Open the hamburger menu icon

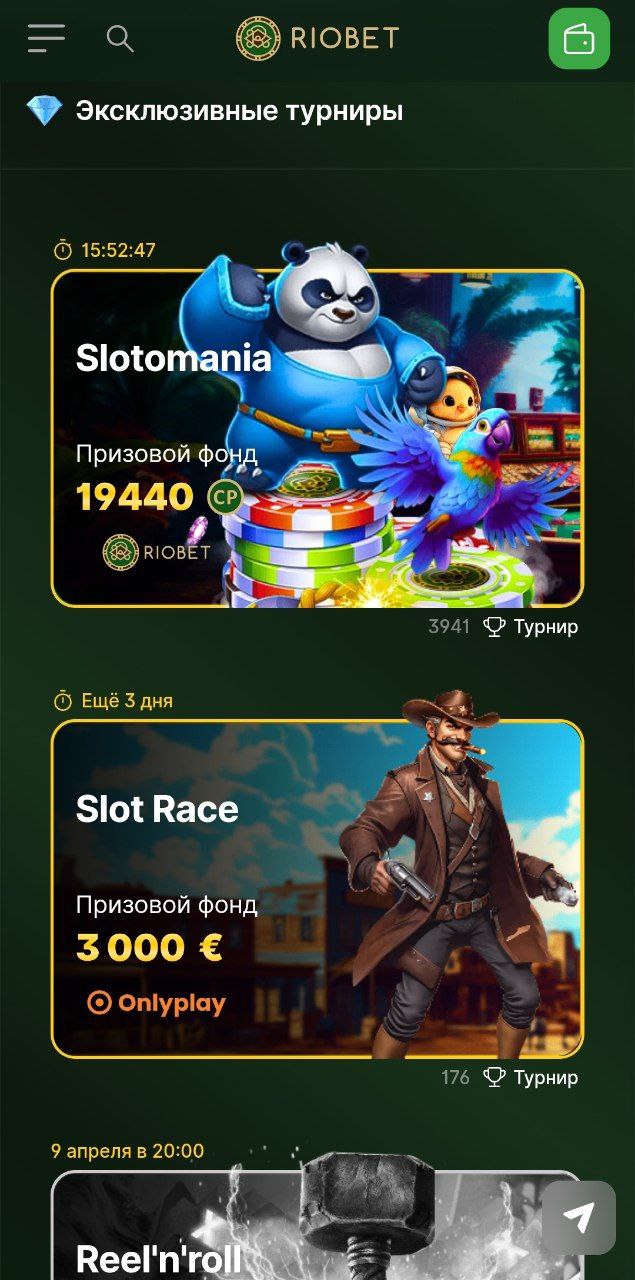[x=46, y=38]
